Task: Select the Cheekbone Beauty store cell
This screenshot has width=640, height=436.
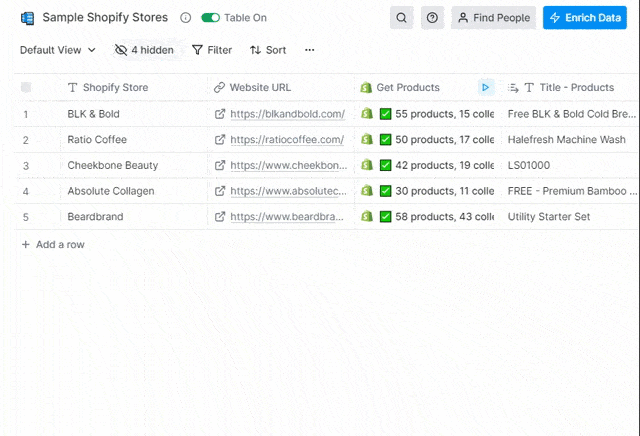Action: click(x=134, y=165)
